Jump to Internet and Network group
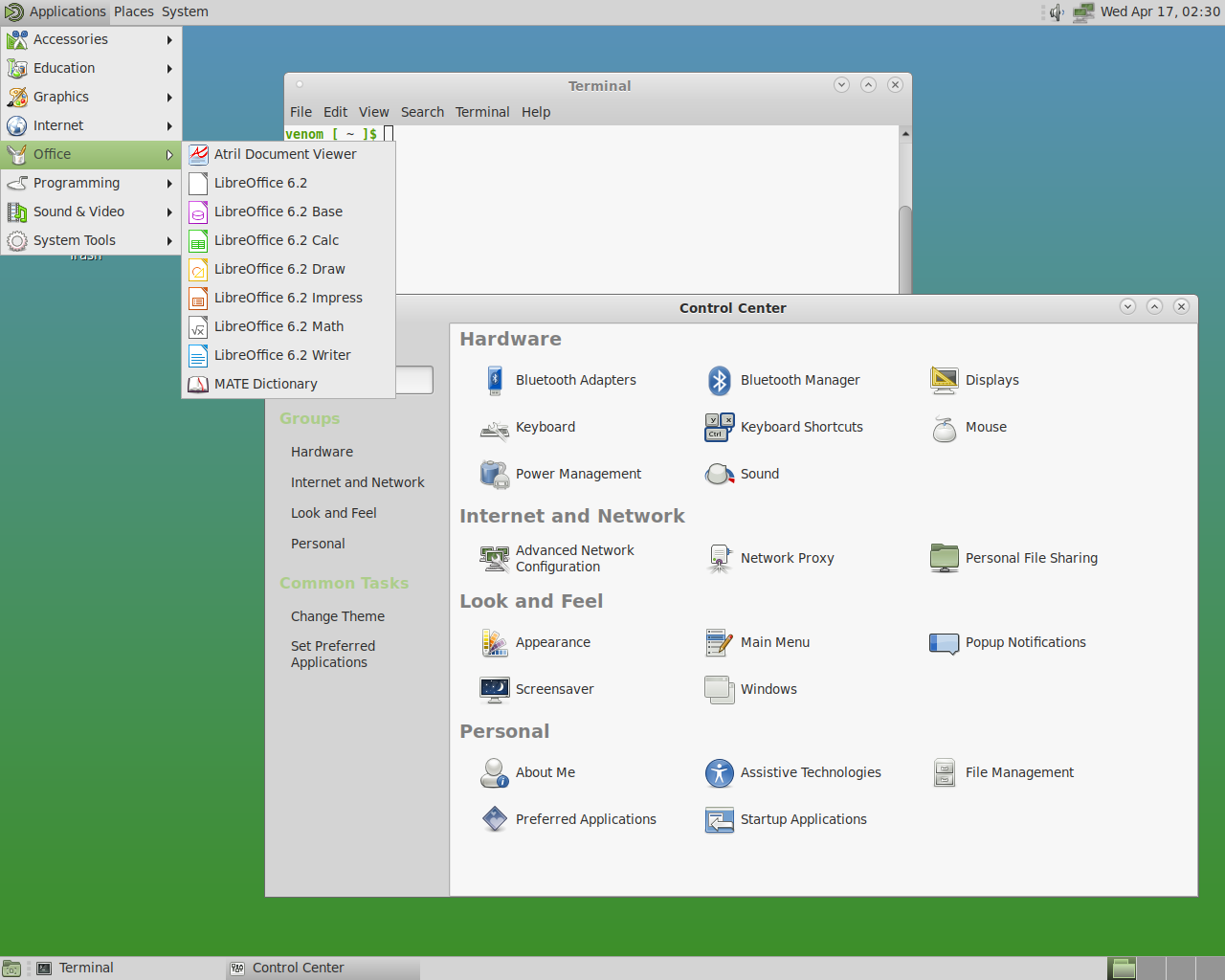 point(358,482)
